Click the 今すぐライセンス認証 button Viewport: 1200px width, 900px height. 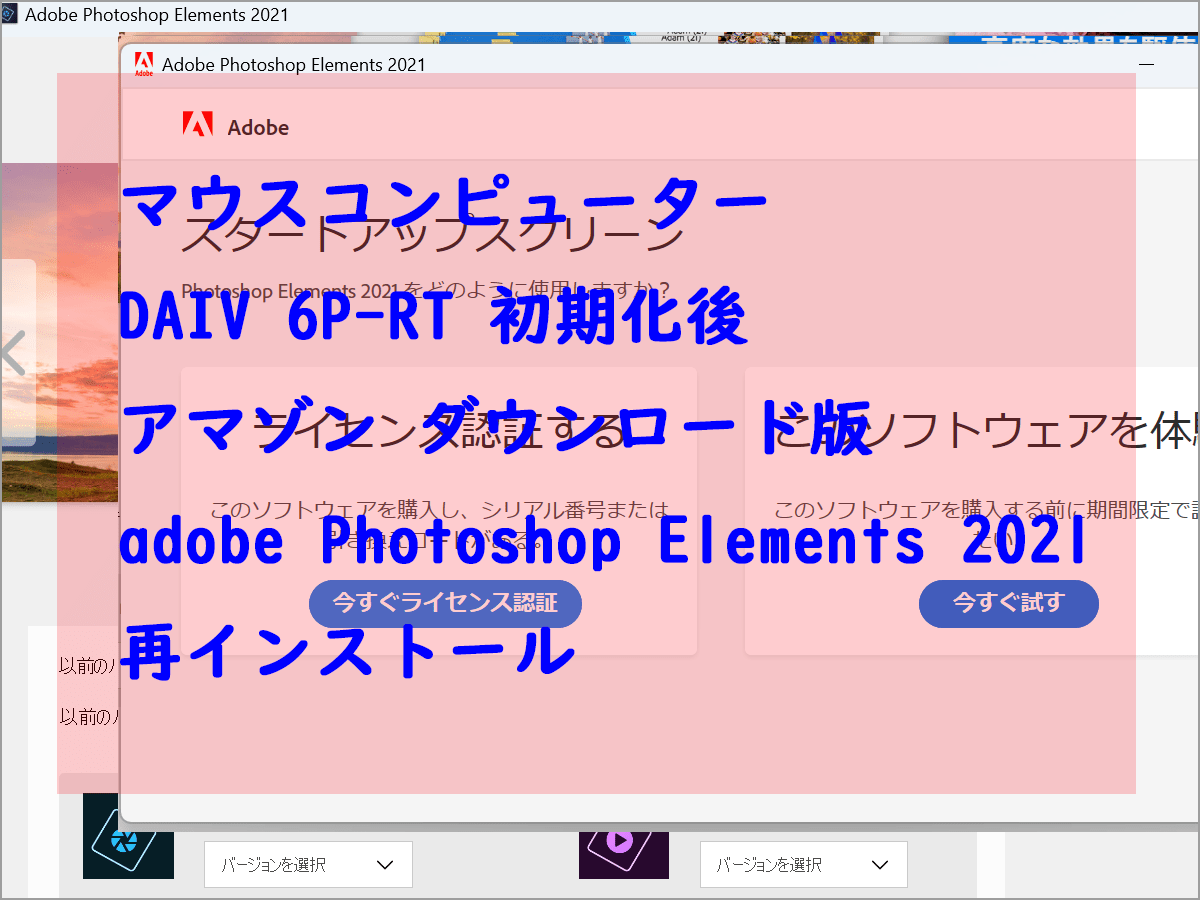click(x=445, y=603)
